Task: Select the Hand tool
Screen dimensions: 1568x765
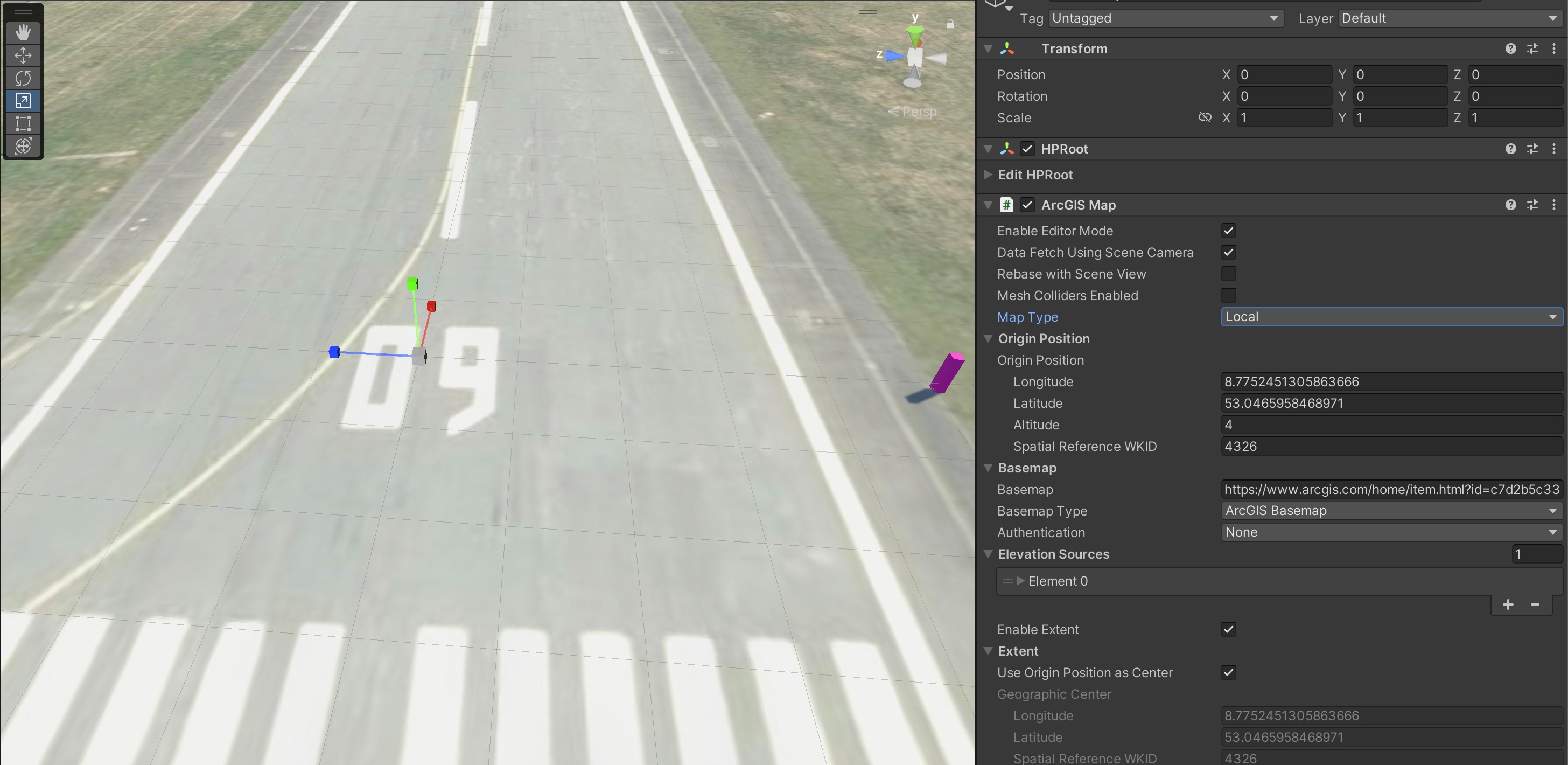Action: point(23,32)
